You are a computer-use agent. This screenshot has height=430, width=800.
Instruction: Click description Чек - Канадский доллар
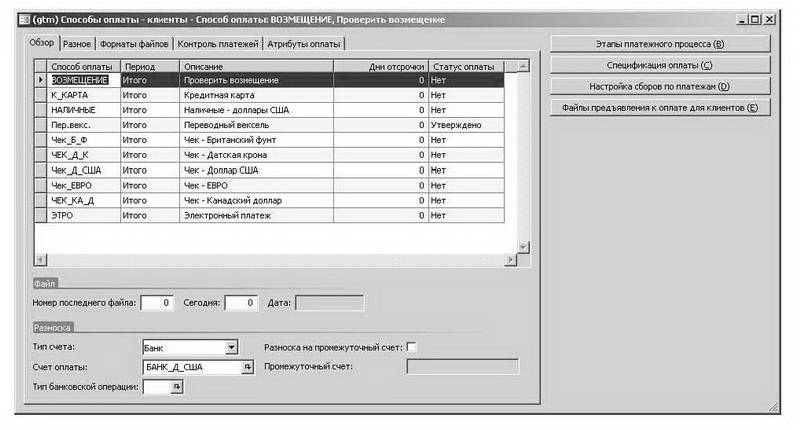[x=257, y=200]
